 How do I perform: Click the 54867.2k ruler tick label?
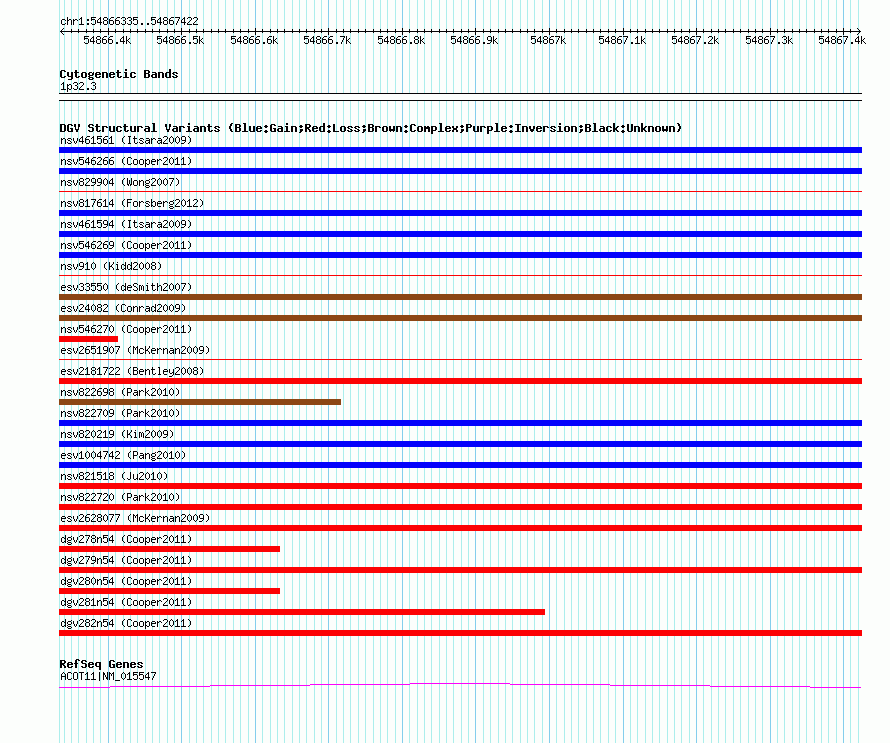tap(695, 40)
